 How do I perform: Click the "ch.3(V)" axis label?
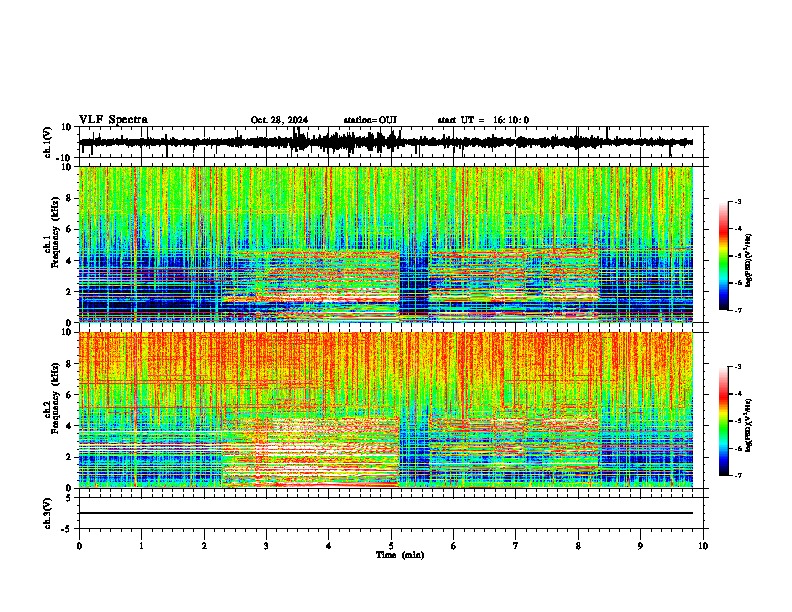click(x=48, y=514)
